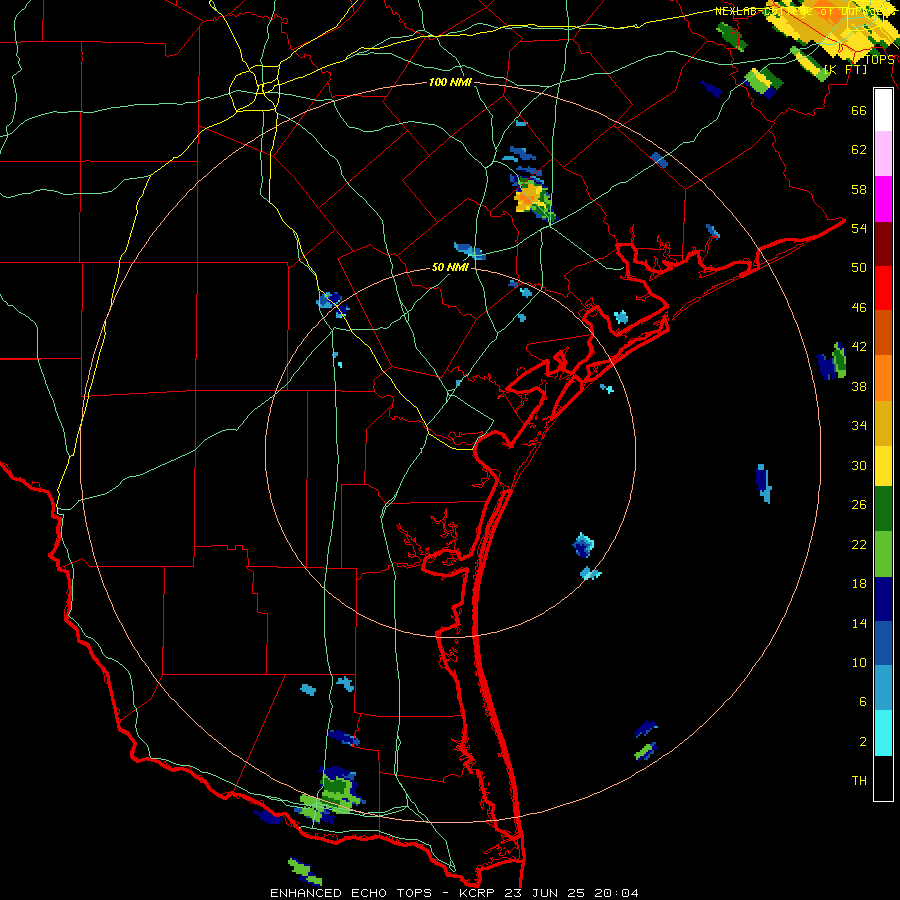Click the "38" legend value
The width and height of the screenshot is (900, 900).
click(859, 386)
